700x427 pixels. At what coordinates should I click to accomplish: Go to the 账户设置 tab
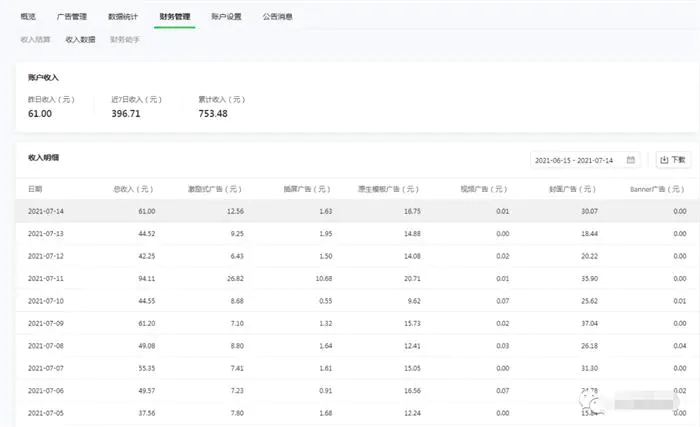[x=226, y=17]
